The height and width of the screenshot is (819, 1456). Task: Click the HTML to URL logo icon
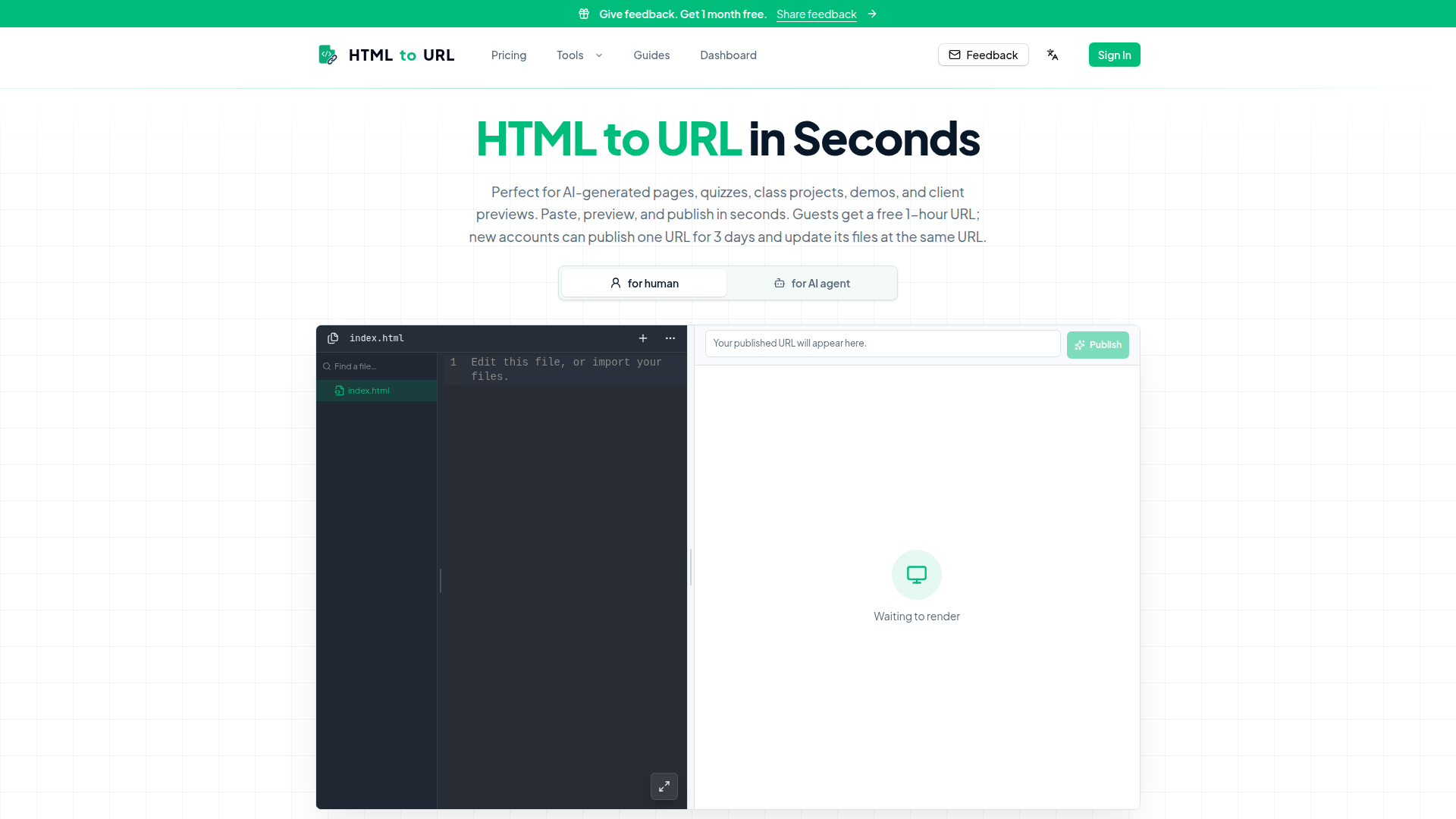328,55
